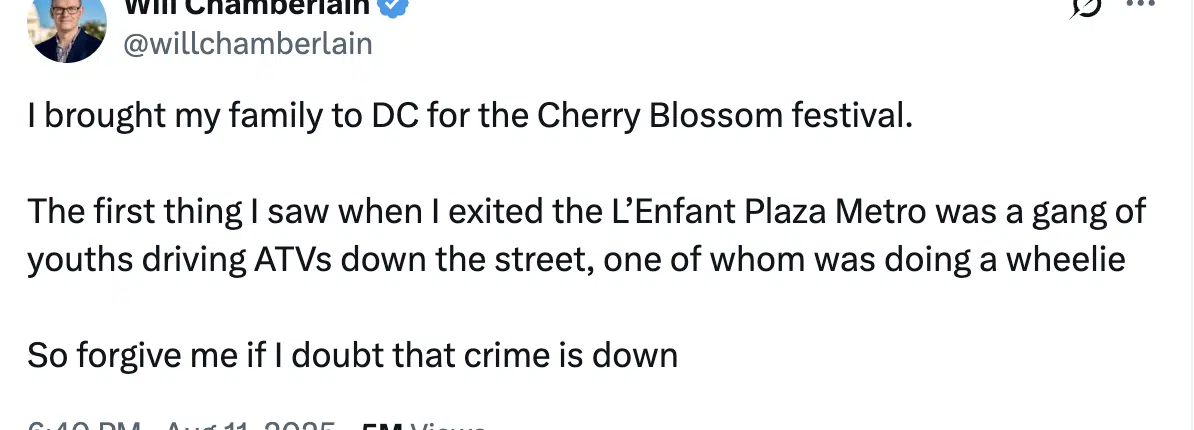Click the 'So forgive me' closing sentence
Image resolution: width=1194 pixels, height=430 pixels.
tap(353, 355)
